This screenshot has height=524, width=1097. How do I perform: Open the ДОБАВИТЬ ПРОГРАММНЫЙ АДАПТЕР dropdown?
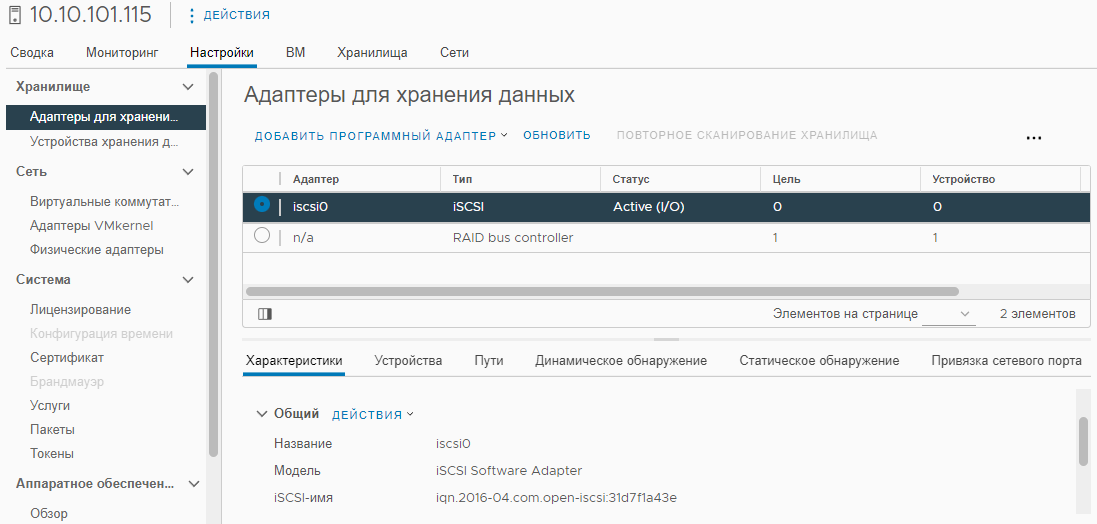click(381, 136)
